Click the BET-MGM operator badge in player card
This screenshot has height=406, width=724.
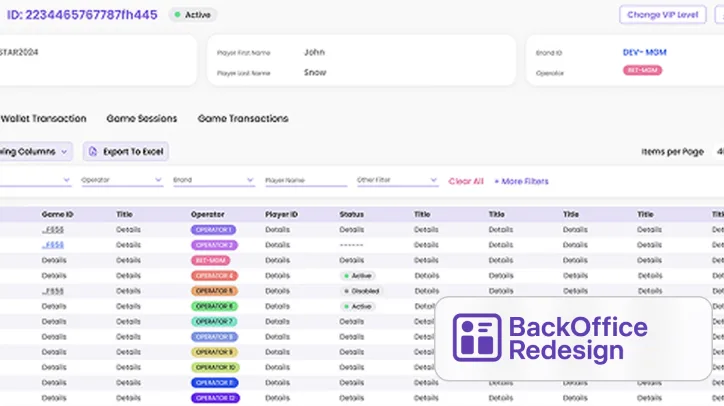642,70
